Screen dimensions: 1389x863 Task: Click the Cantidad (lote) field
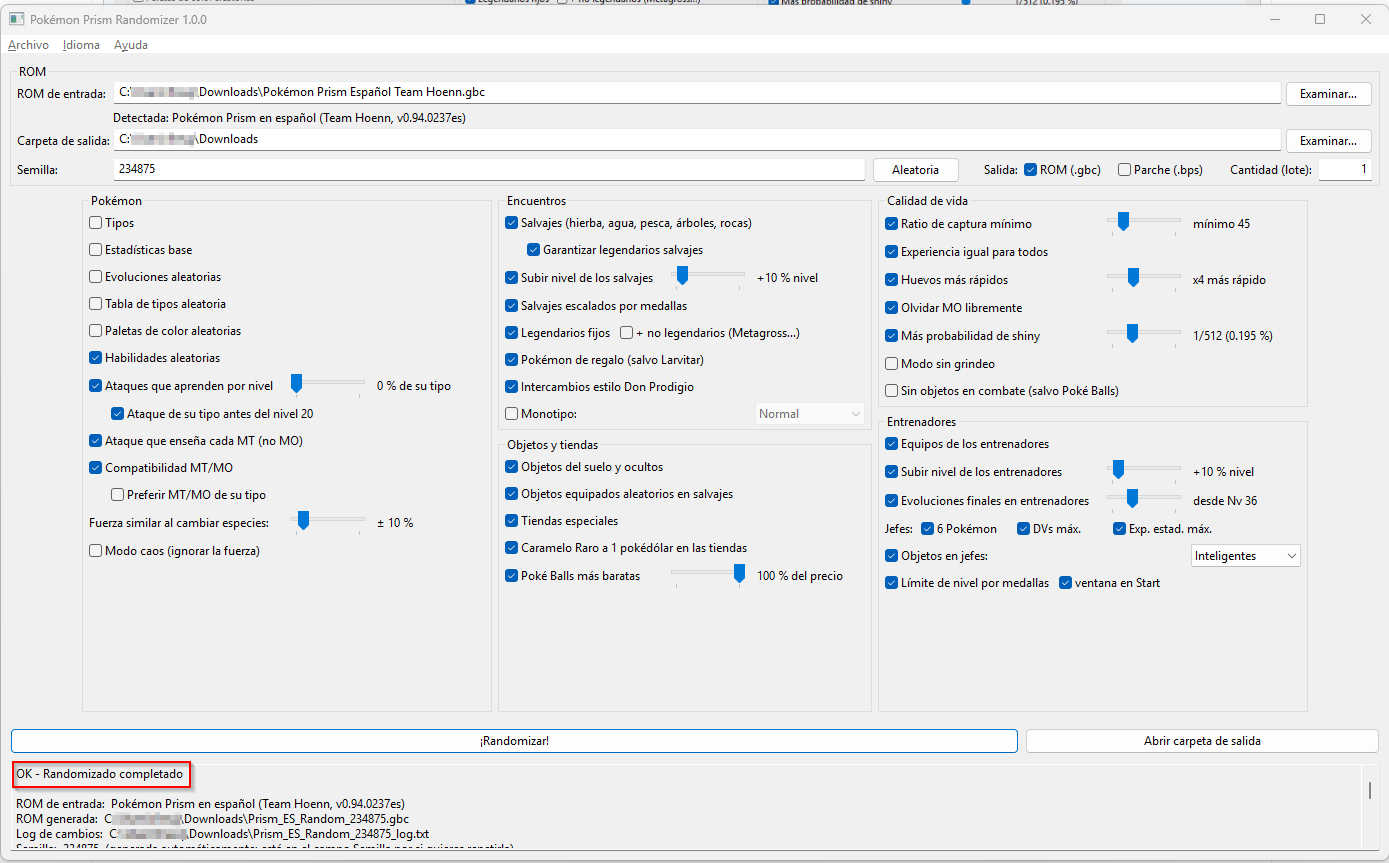click(1345, 170)
